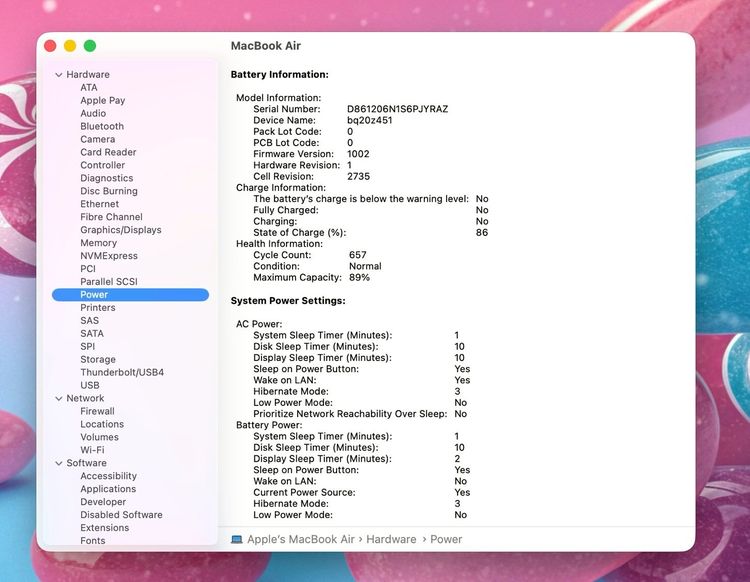Screen dimensions: 750x582
Task: Click the Firmware Version value 1002
Action: pyautogui.click(x=358, y=154)
